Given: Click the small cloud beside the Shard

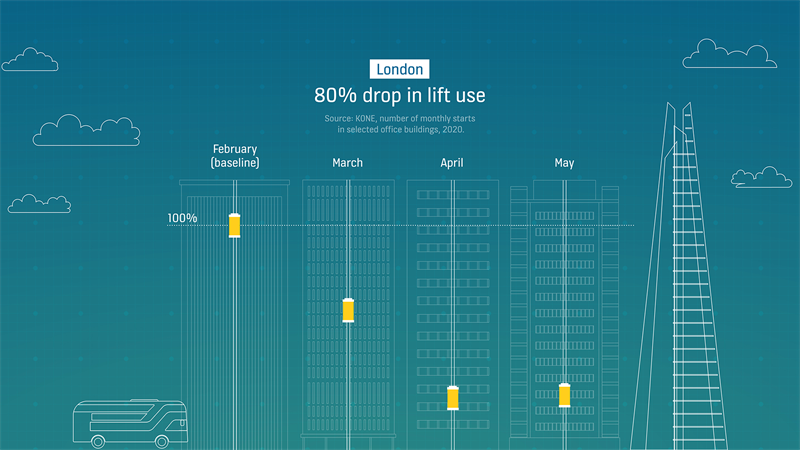Looking at the screenshot, I should click(x=761, y=178).
